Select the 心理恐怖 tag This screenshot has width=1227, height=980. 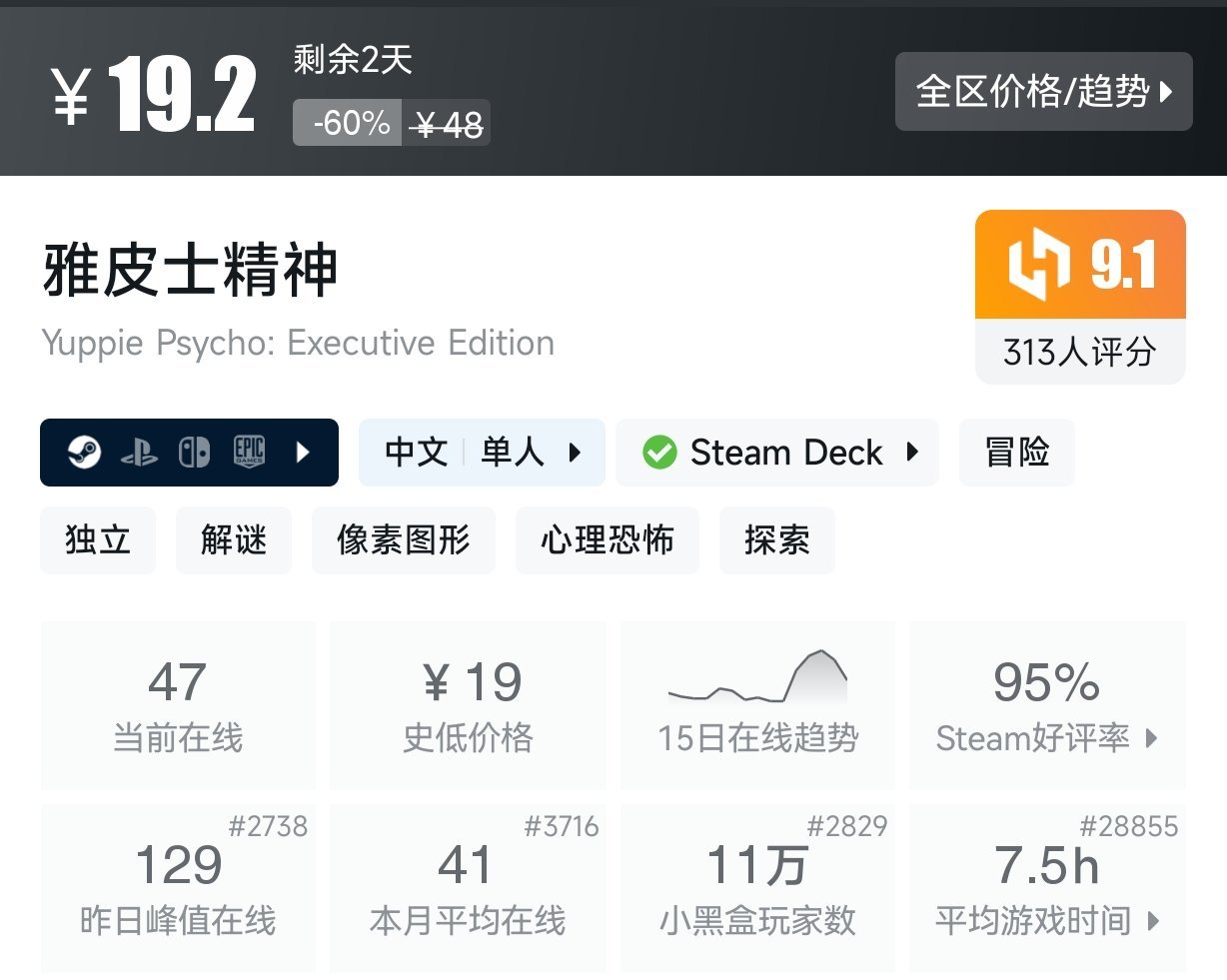[x=608, y=540]
